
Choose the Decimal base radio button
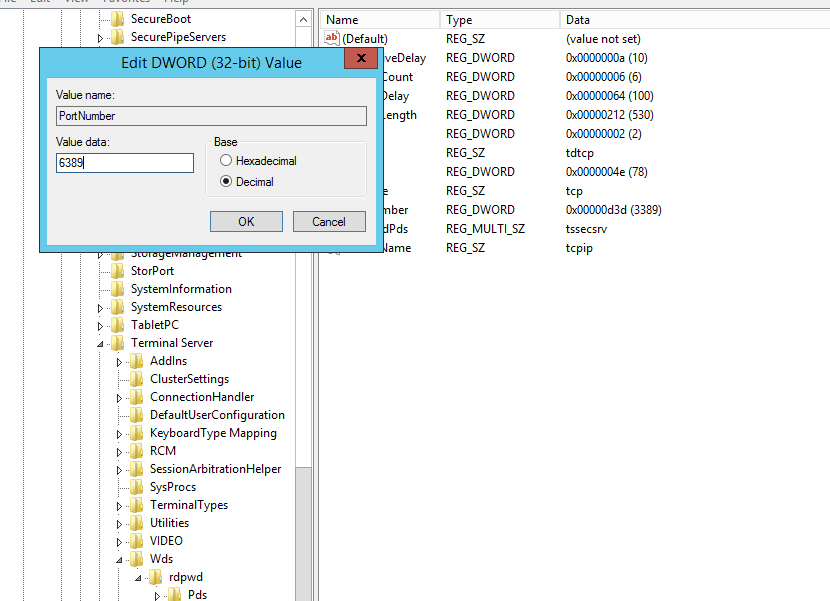pyautogui.click(x=226, y=182)
